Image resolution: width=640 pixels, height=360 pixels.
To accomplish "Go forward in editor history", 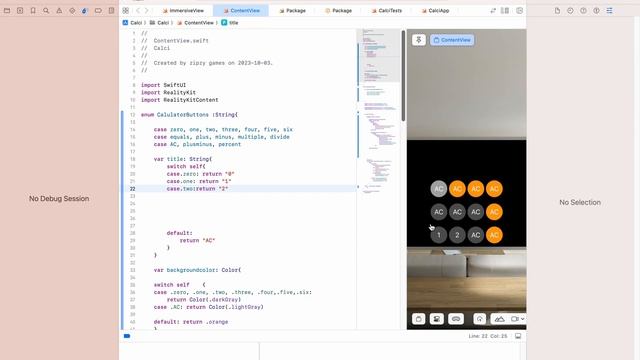I will pyautogui.click(x=147, y=11).
